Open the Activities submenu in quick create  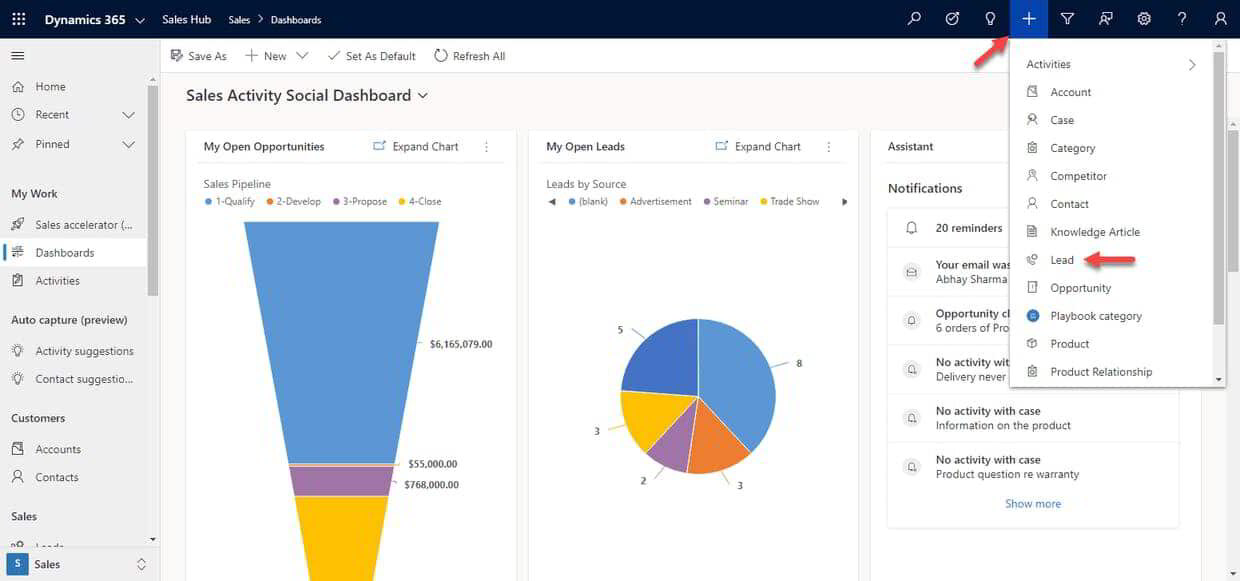[x=1047, y=63]
